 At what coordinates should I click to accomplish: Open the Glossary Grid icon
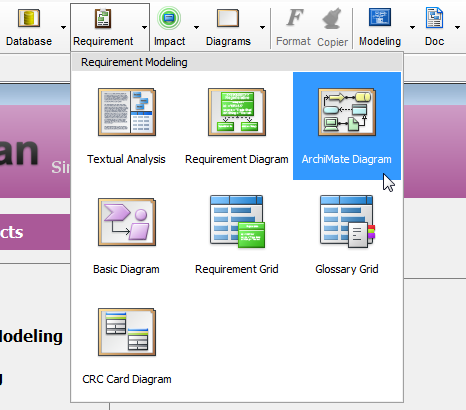coord(347,222)
